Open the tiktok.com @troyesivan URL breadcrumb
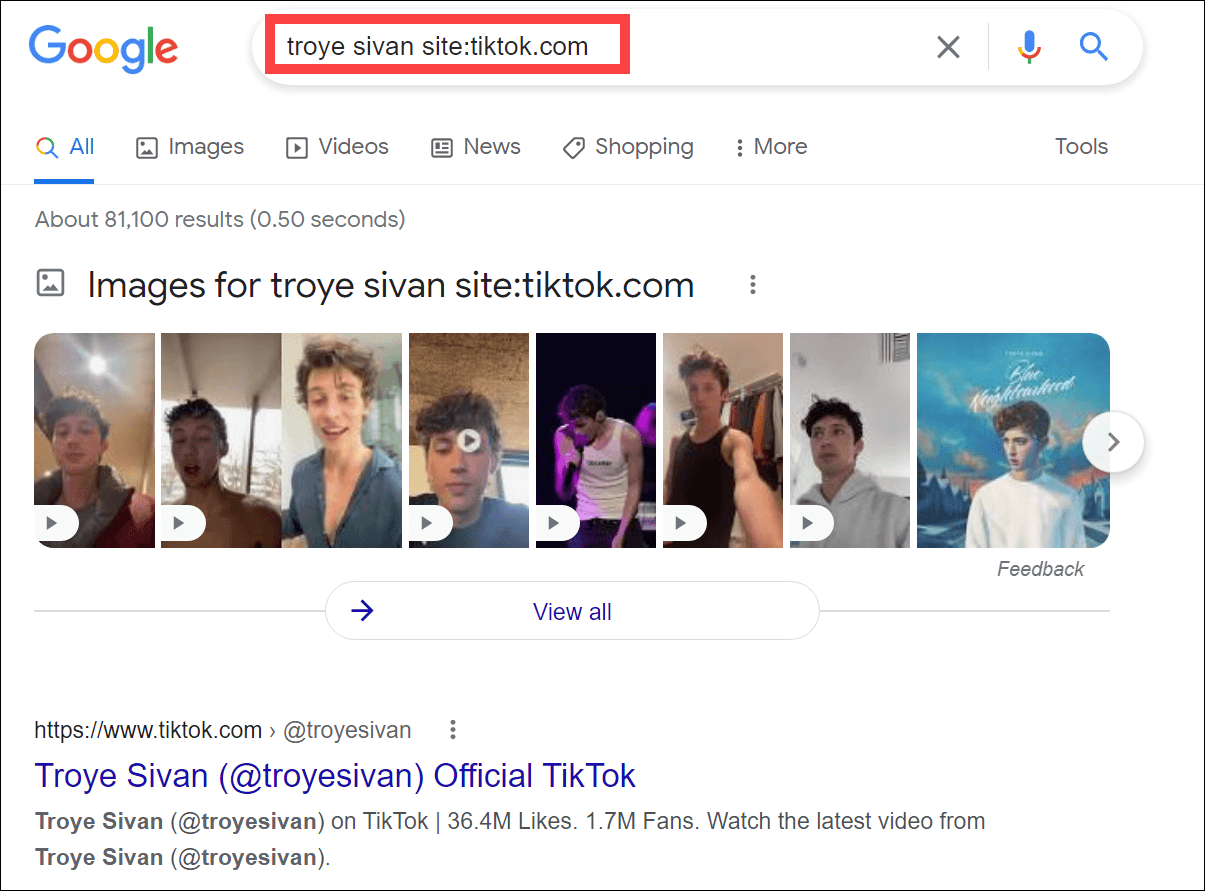1205x891 pixels. [x=223, y=730]
